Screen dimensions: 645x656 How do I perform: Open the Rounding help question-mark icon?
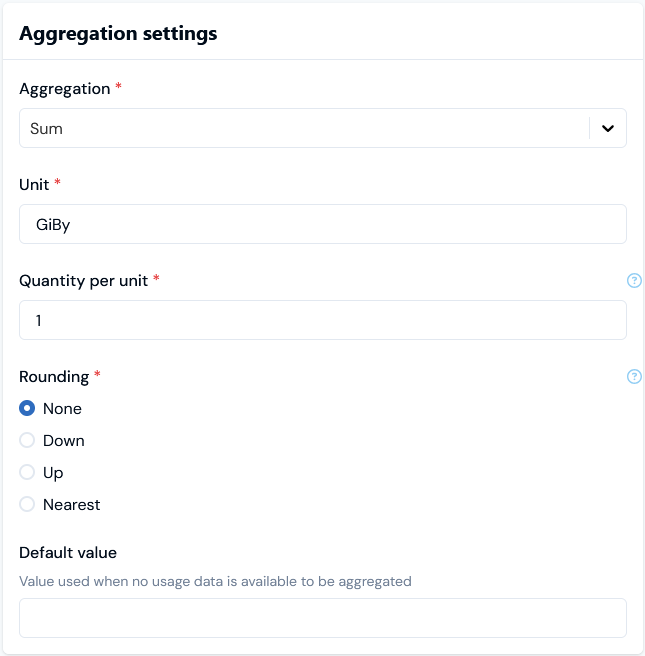click(634, 377)
